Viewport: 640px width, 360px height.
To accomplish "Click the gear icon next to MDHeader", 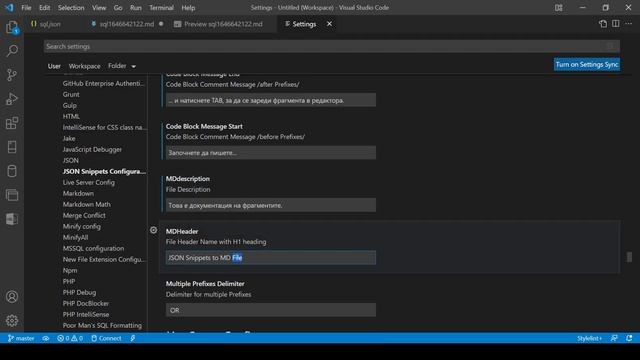I will (153, 230).
